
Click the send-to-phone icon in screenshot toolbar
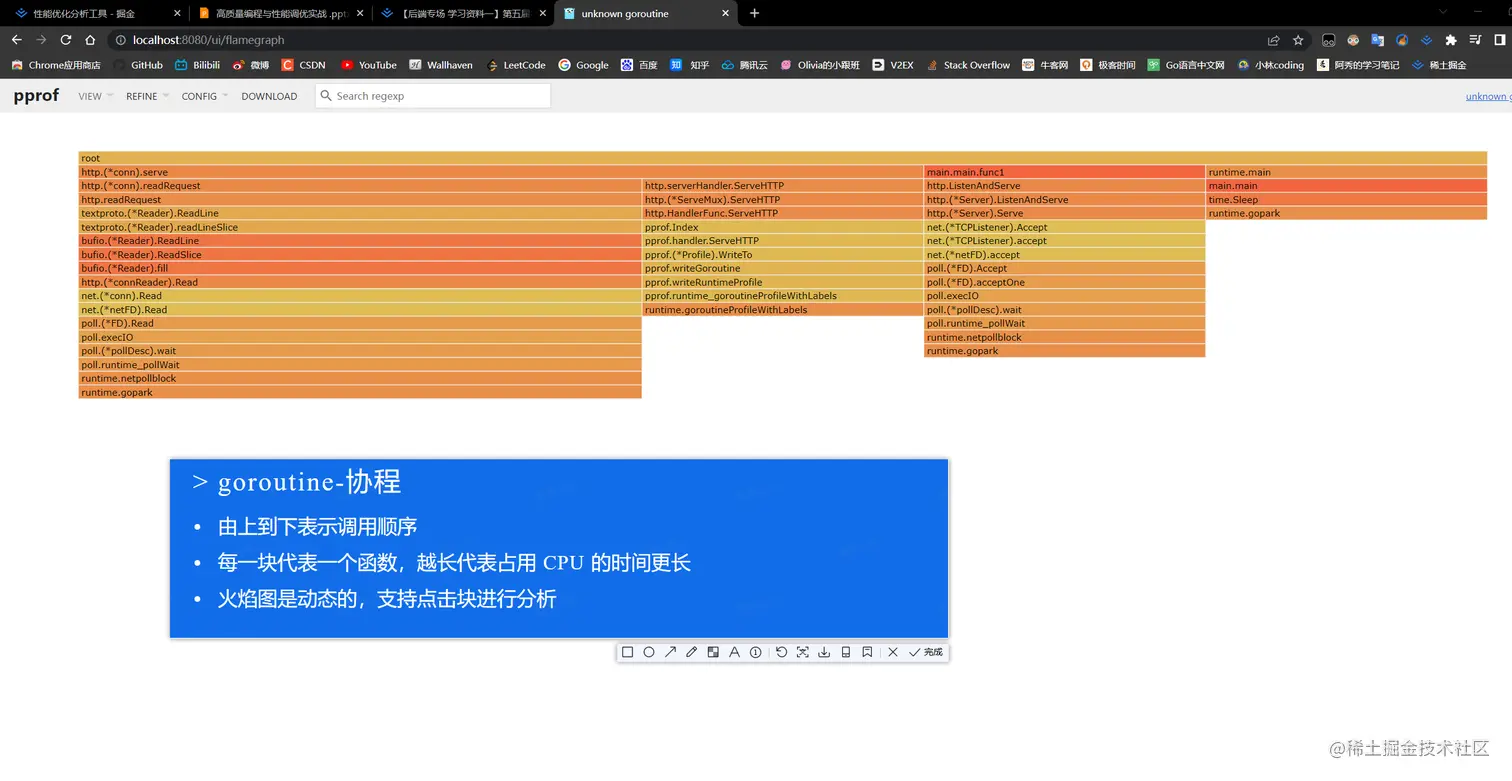[846, 652]
